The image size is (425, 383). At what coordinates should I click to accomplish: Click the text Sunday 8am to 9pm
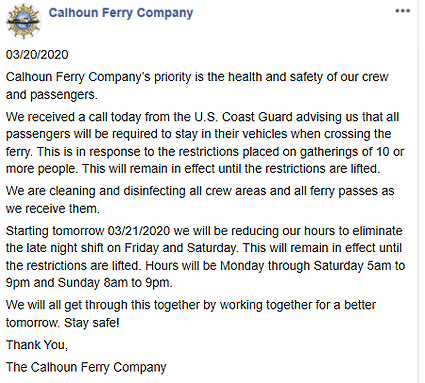click(115, 283)
